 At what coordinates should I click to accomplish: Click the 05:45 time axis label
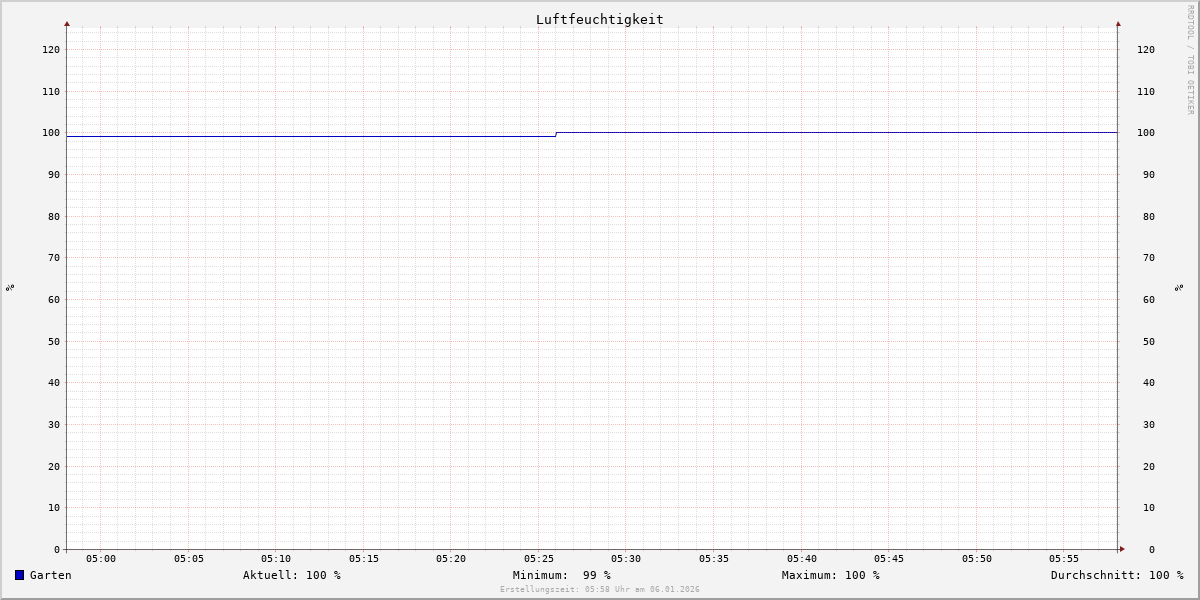click(889, 558)
